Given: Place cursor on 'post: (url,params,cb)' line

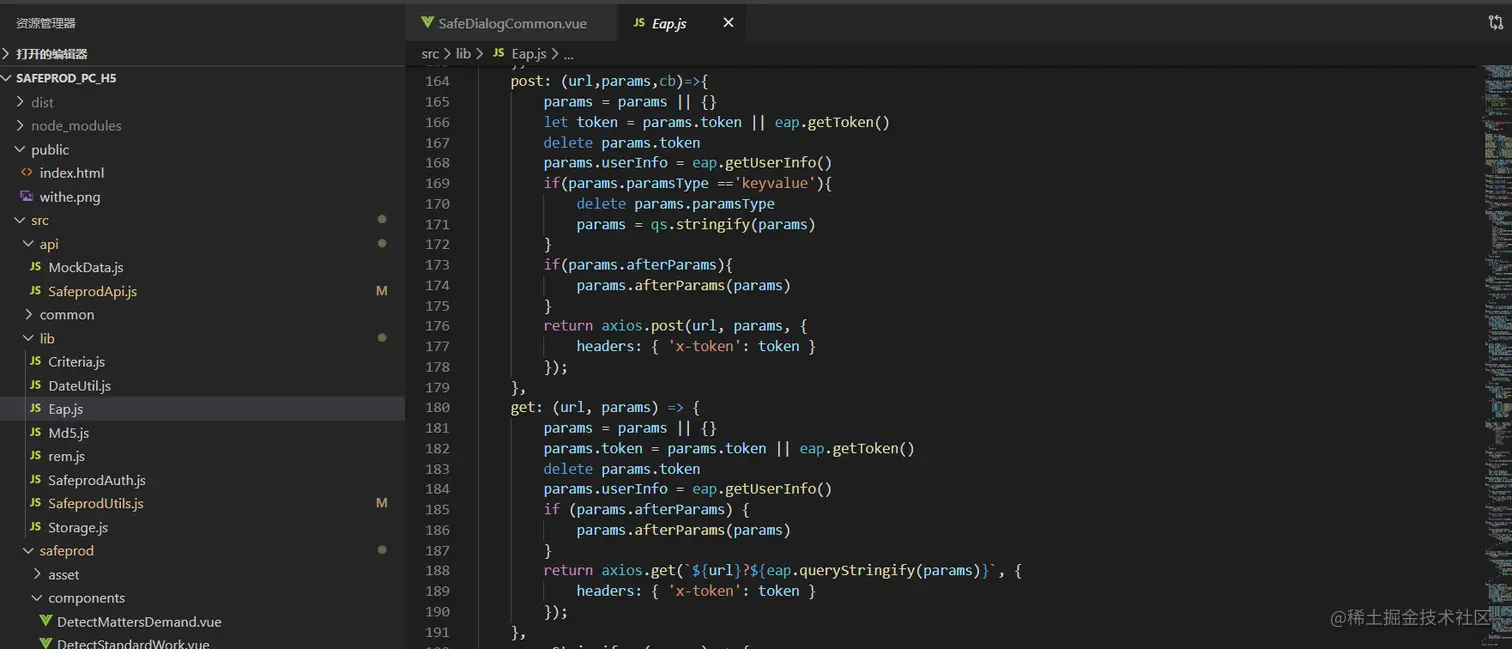Looking at the screenshot, I should coord(609,81).
